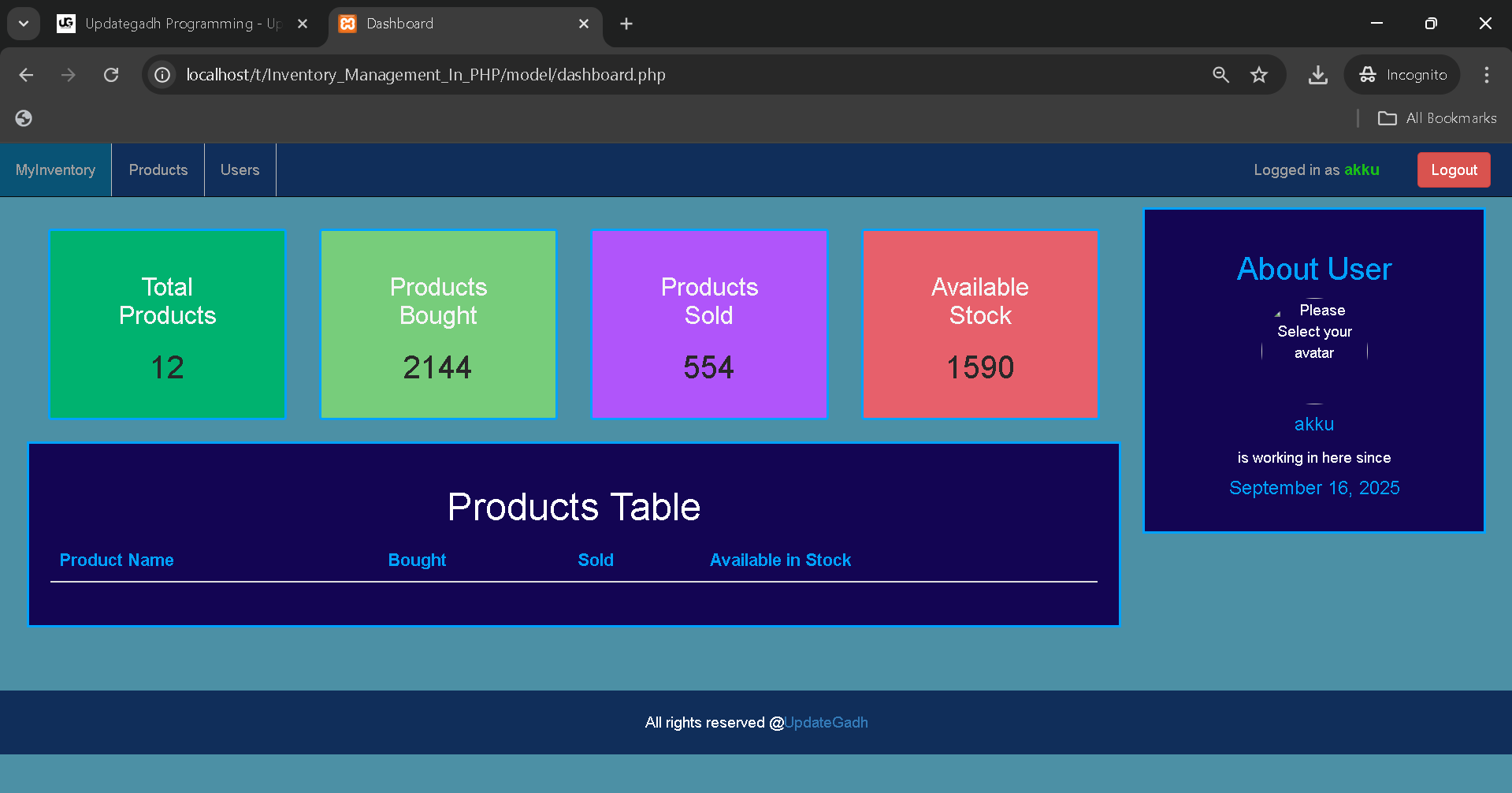The image size is (1512, 793).
Task: Click the browser back arrow
Action: 26,75
